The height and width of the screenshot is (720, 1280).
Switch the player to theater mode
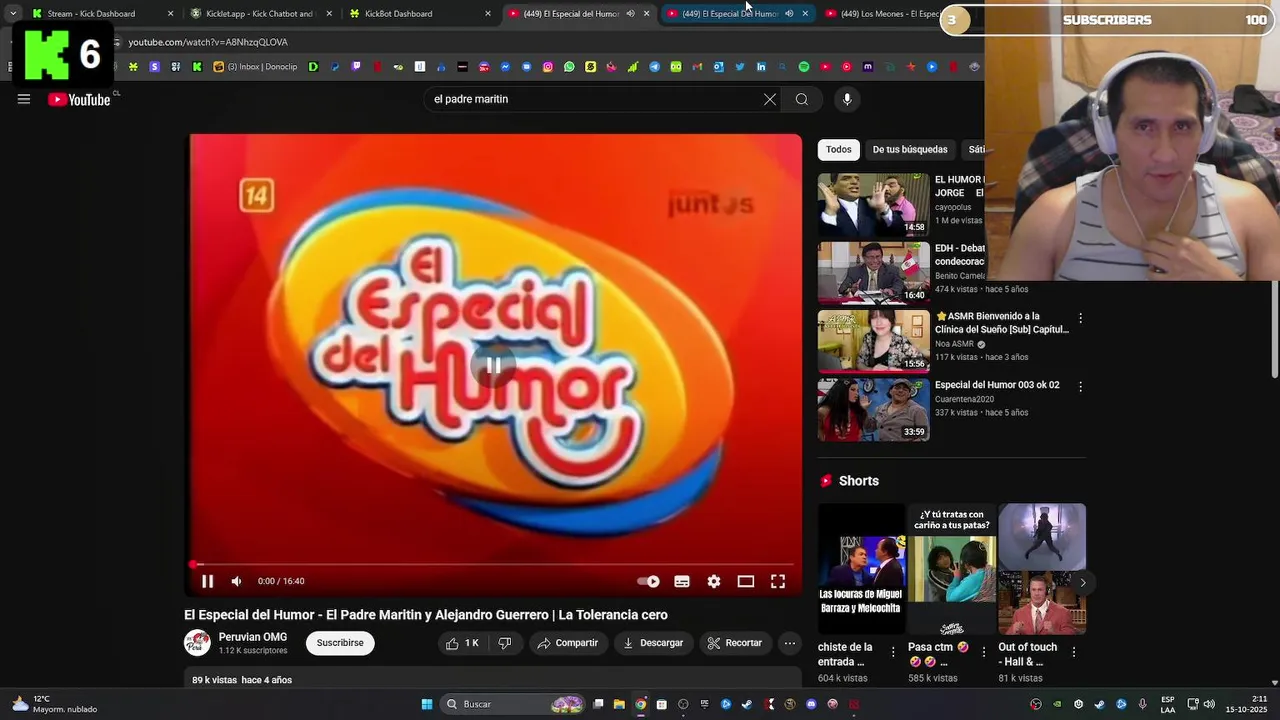tap(746, 581)
